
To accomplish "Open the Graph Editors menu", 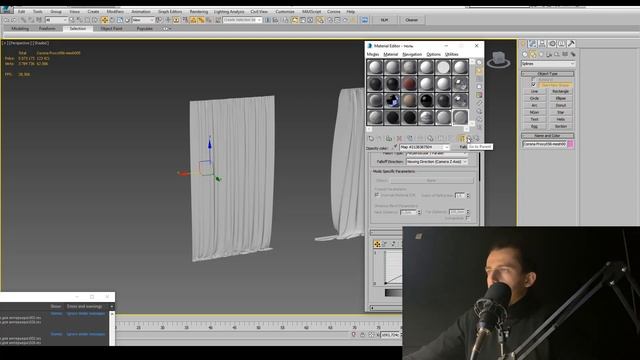I will pyautogui.click(x=170, y=11).
